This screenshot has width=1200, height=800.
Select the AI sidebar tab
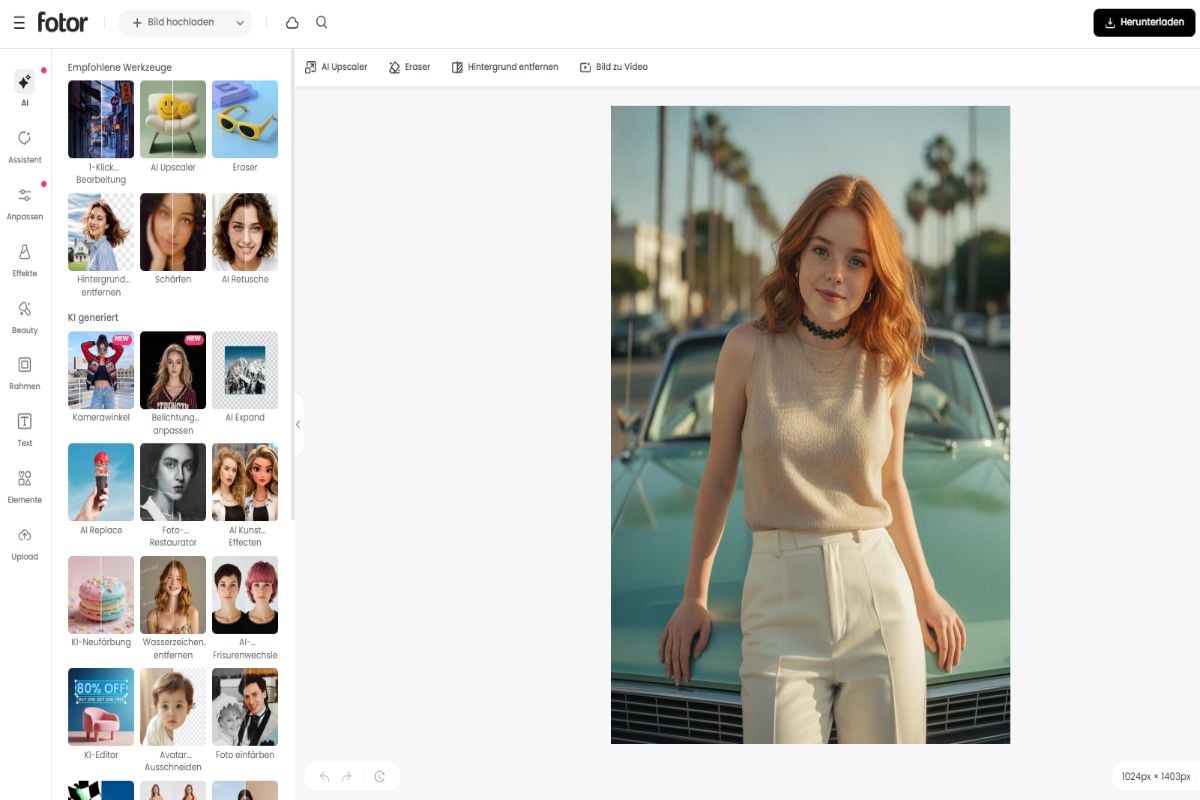[x=25, y=89]
